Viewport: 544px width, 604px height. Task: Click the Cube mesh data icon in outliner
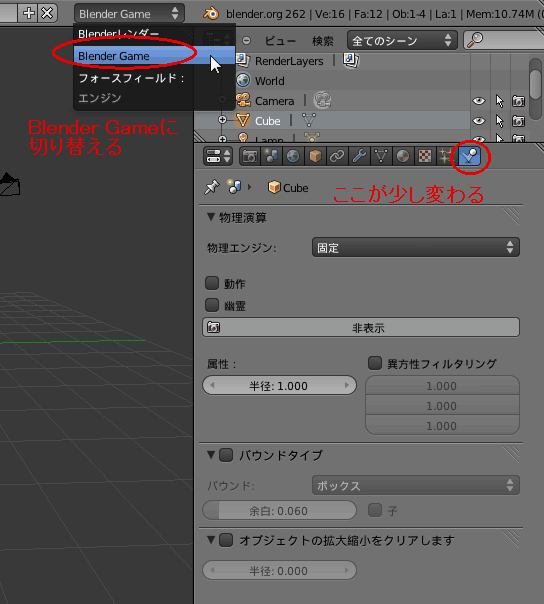click(x=309, y=120)
